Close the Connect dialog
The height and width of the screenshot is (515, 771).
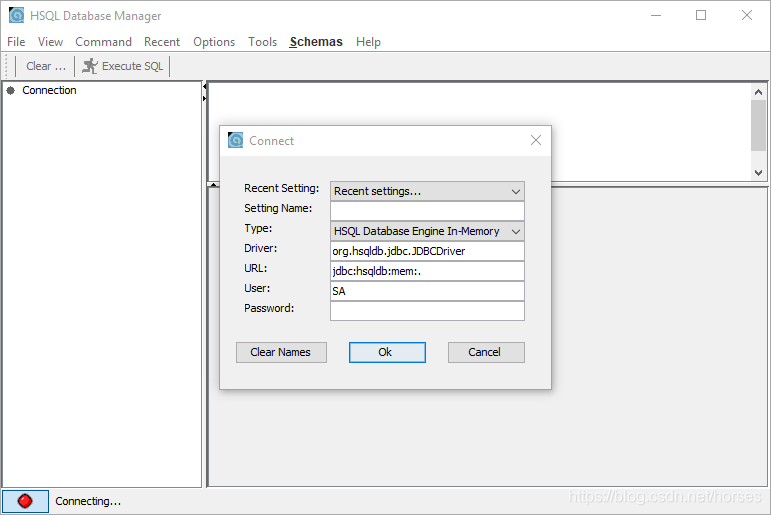pos(536,141)
